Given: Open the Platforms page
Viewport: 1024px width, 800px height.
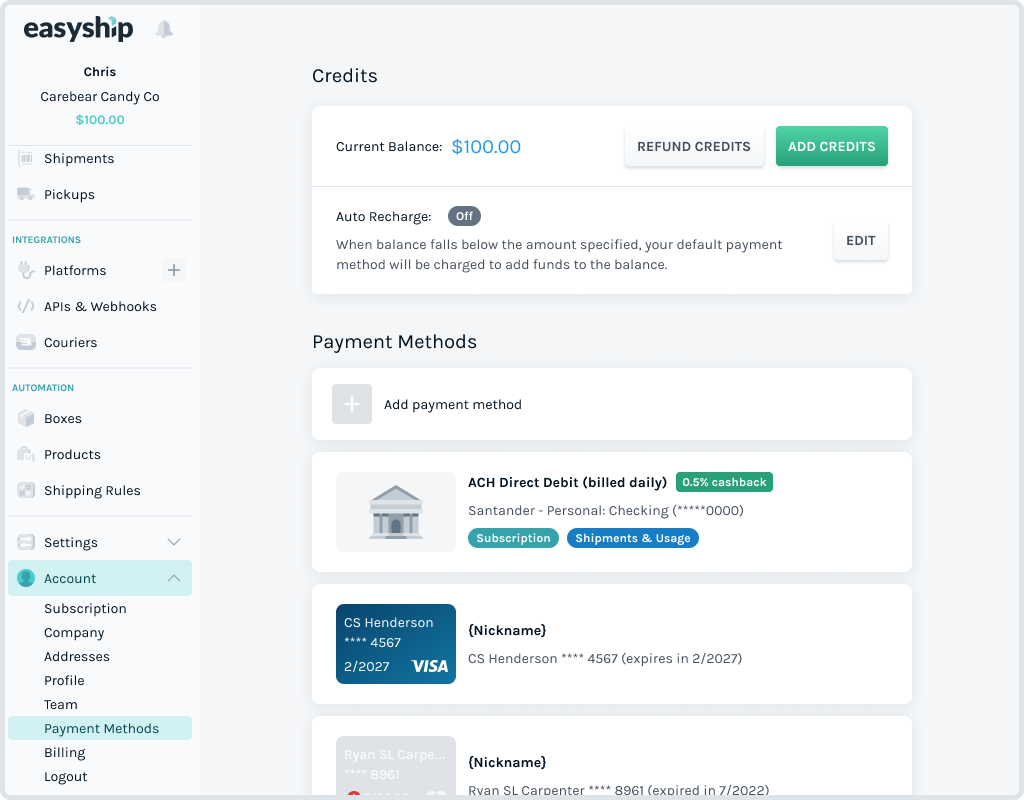Looking at the screenshot, I should pos(75,270).
